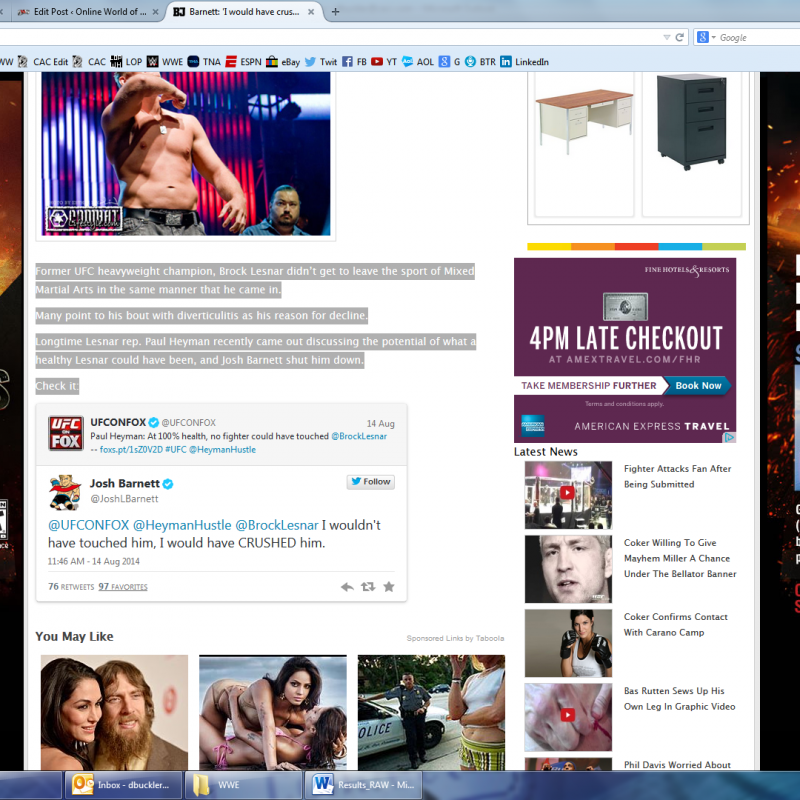Favorite the tweet with star icon

point(389,587)
